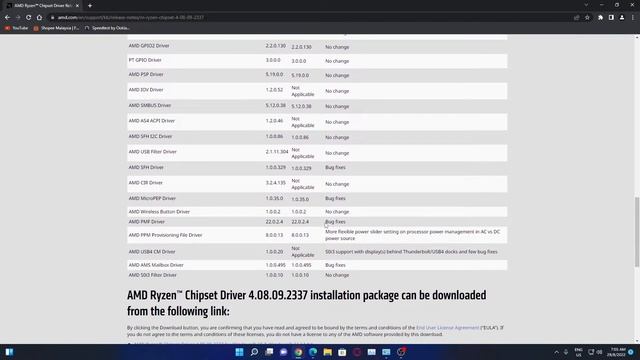This screenshot has height=360, width=640.
Task: Share this page using the share icon
Action: point(576,18)
